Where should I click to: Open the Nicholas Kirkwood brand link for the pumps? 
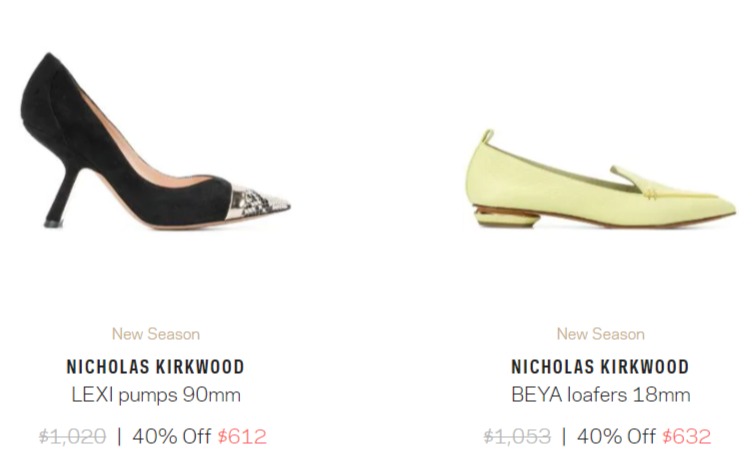(156, 367)
